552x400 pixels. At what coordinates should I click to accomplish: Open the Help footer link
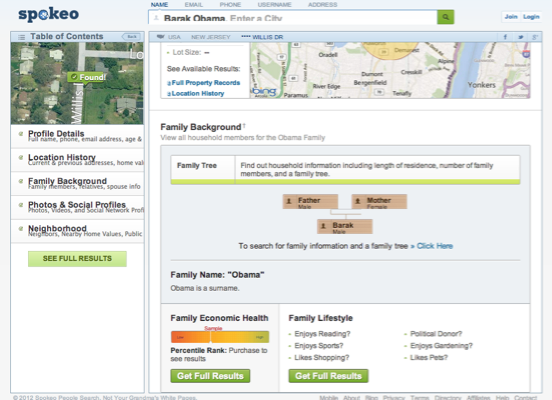click(502, 398)
